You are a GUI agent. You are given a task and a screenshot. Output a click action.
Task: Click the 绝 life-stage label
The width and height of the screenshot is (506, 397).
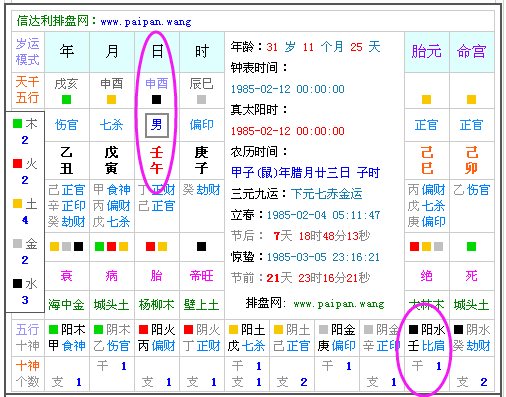pyautogui.click(x=427, y=276)
